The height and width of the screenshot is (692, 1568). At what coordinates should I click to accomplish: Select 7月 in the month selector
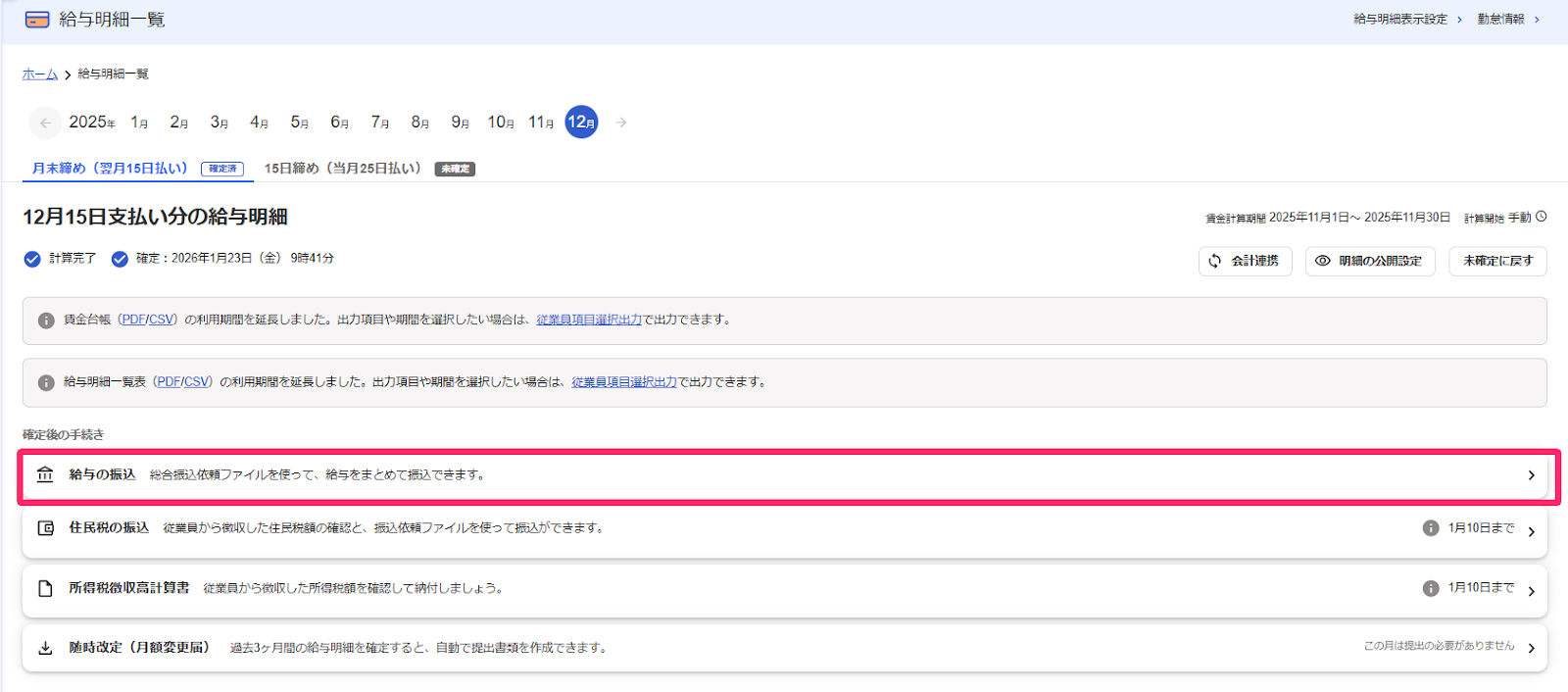pyautogui.click(x=380, y=123)
